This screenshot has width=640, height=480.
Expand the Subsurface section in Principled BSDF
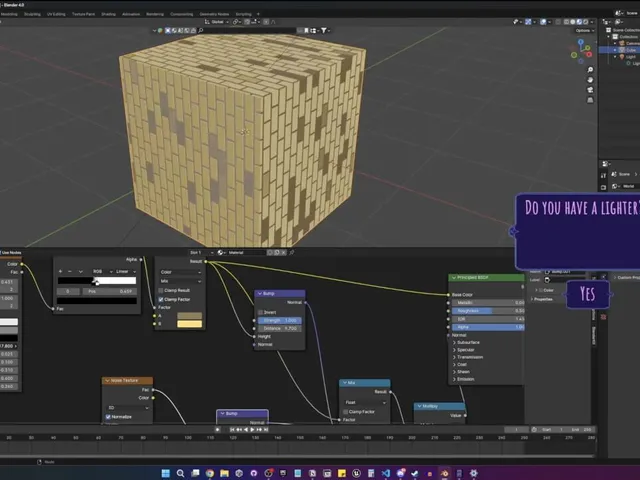[465, 342]
